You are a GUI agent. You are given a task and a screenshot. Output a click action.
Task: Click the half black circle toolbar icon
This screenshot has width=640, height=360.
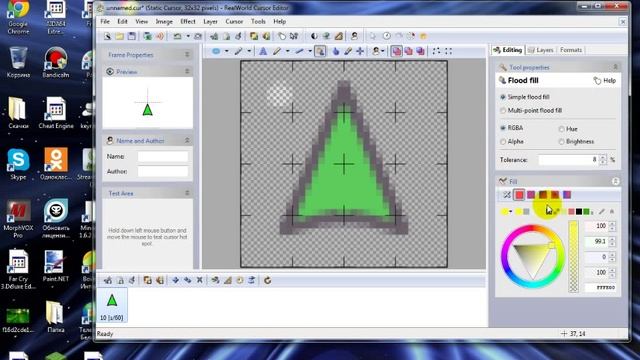tap(314, 36)
